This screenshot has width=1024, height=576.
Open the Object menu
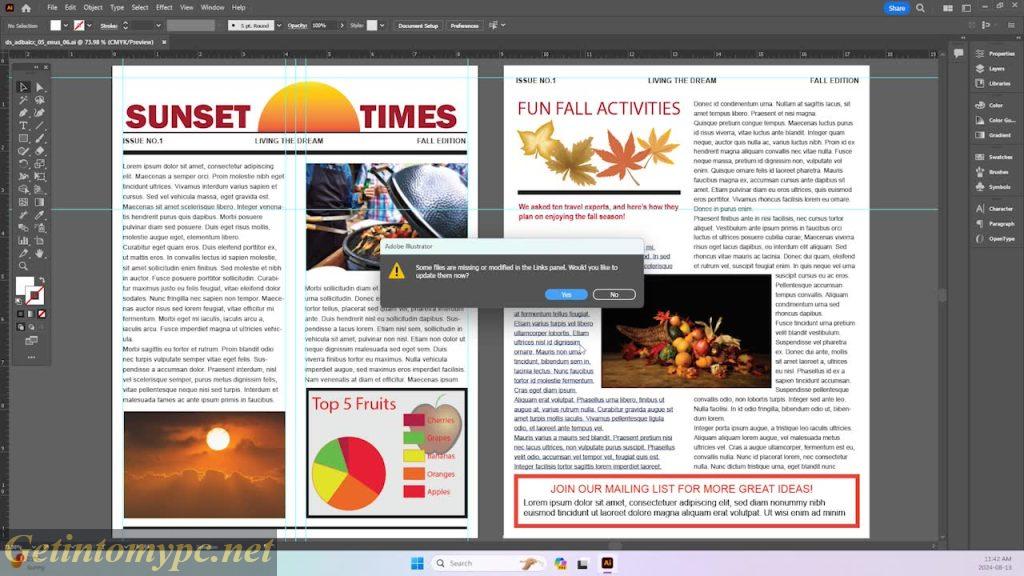(93, 8)
